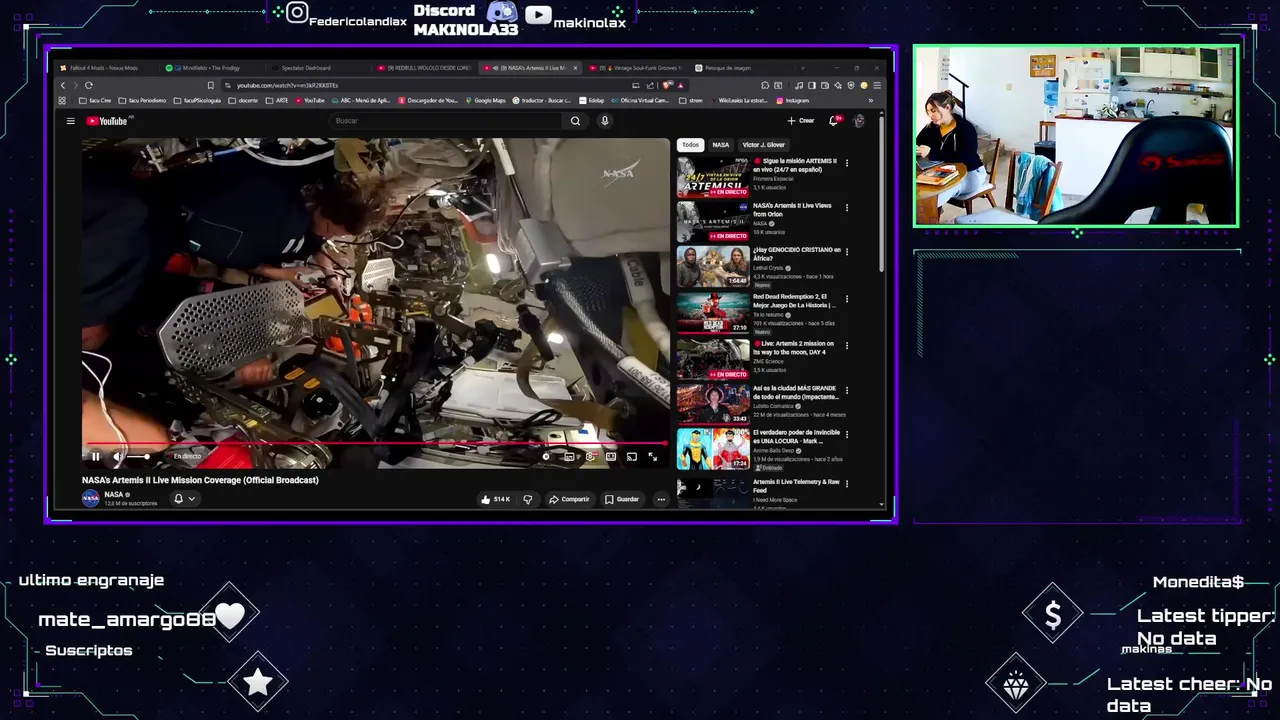
Task: Like the video with 514 K likes
Action: 496,499
